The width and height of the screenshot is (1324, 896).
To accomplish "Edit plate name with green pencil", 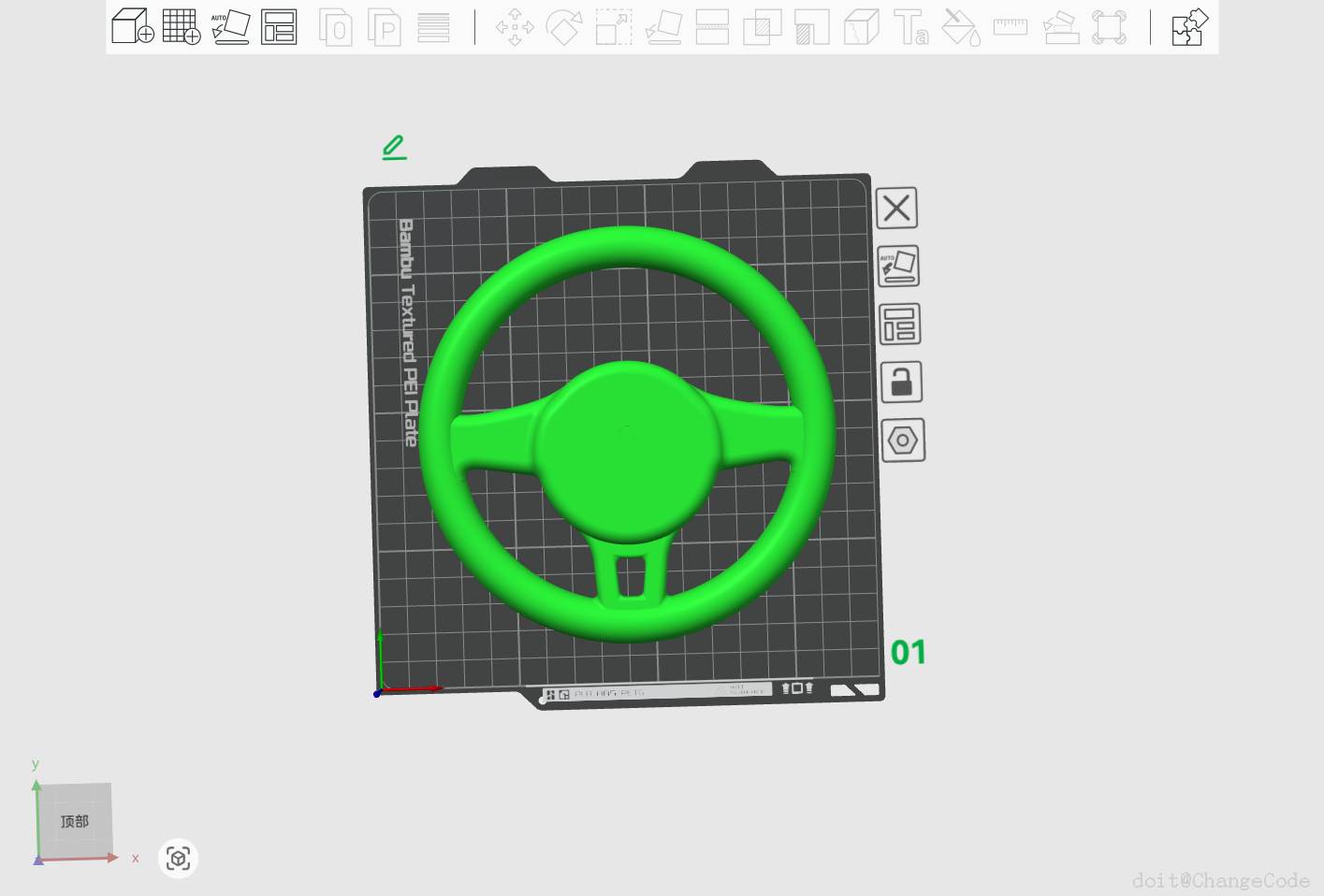I will 394,147.
